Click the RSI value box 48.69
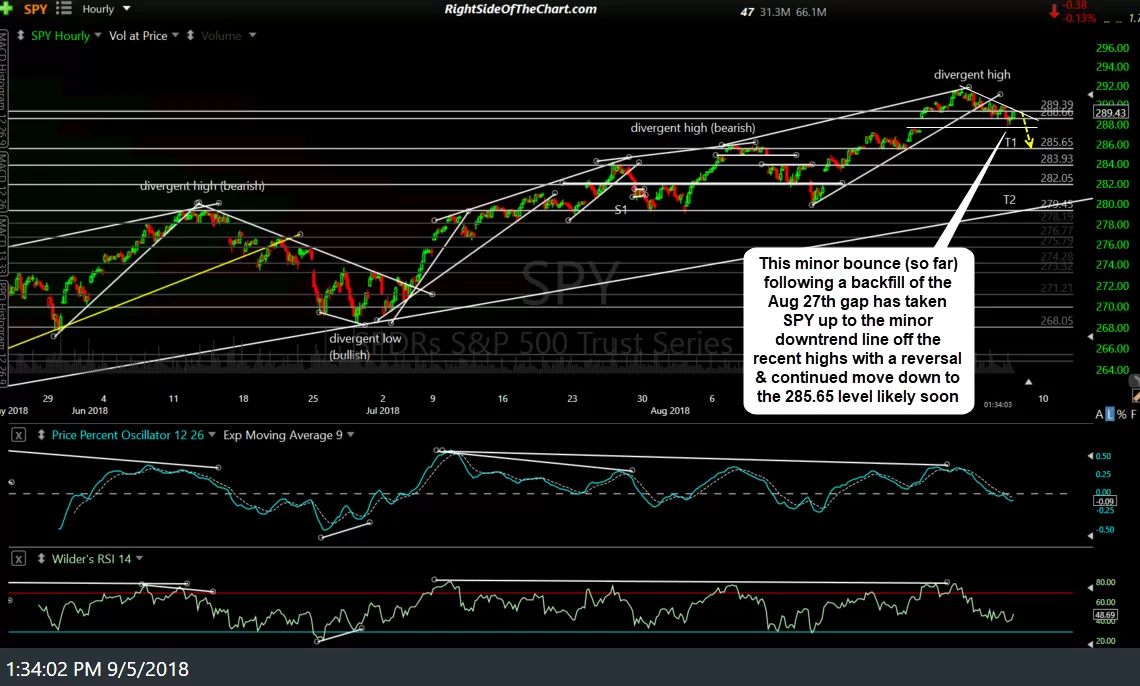 tap(1105, 615)
